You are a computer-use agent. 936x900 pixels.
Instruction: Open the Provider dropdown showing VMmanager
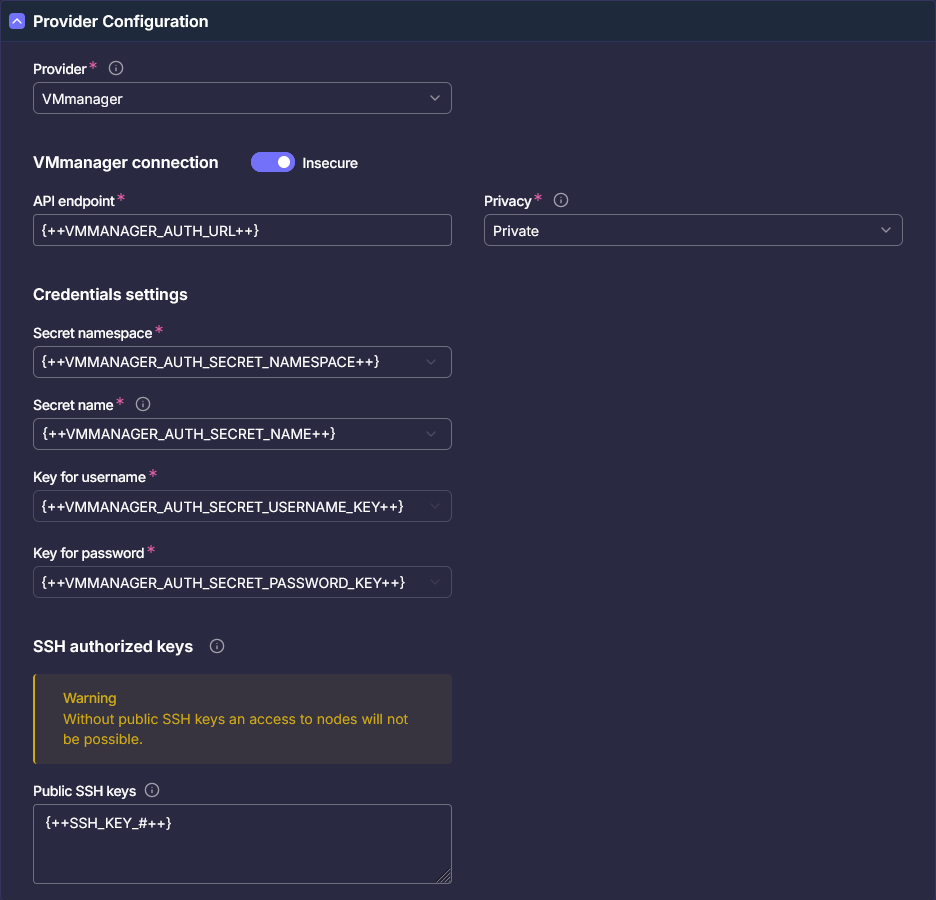242,98
